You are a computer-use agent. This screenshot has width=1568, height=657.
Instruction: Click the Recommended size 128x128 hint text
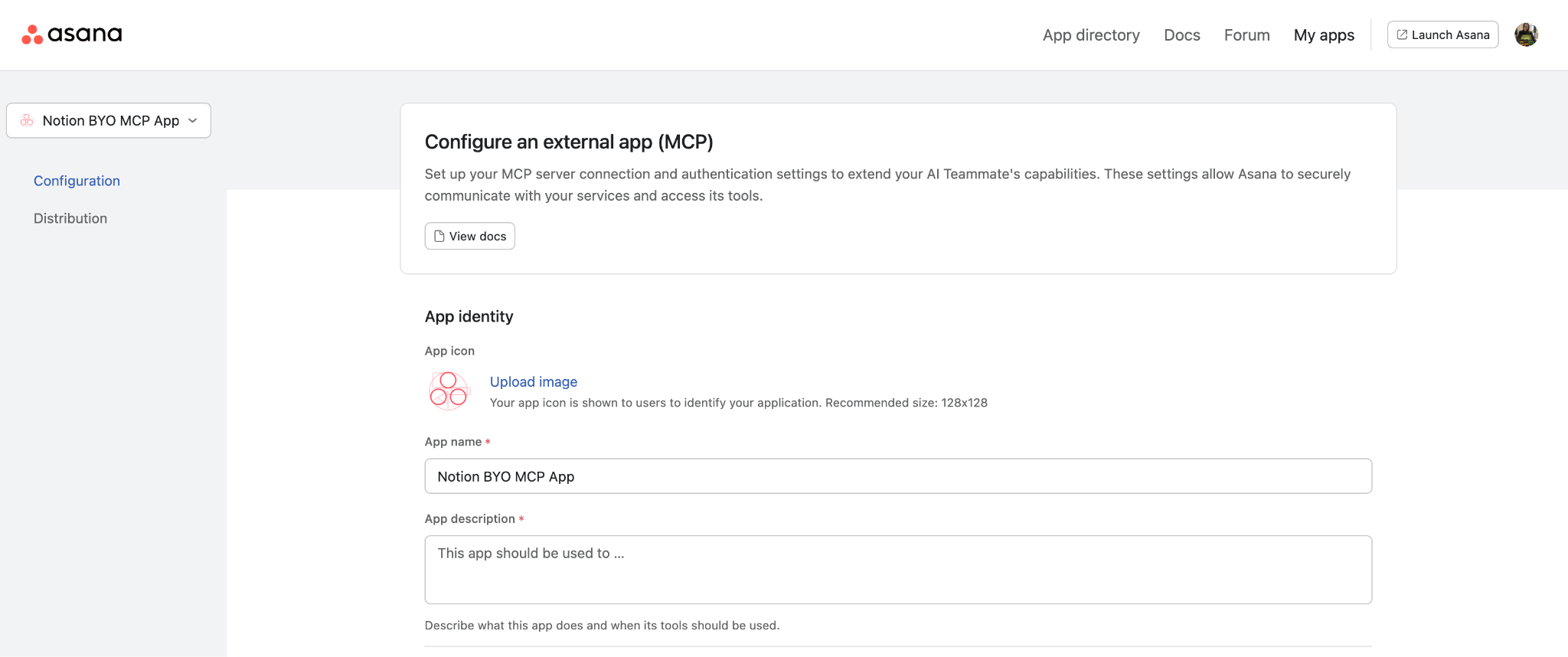(x=906, y=403)
